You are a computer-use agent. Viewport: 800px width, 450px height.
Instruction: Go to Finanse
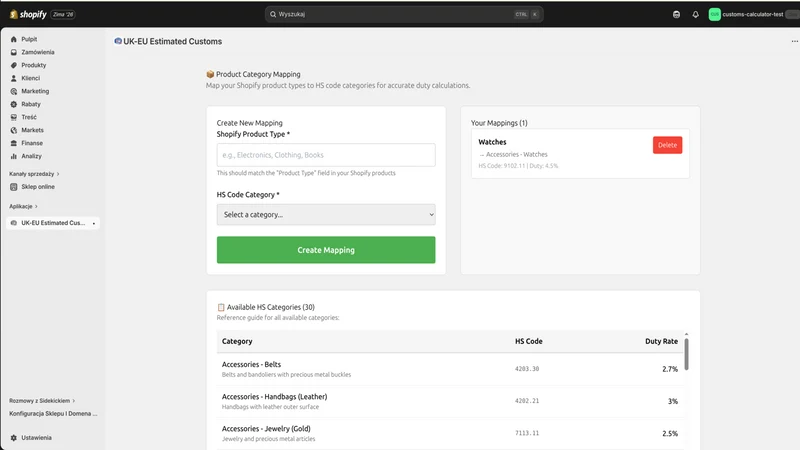coord(32,143)
